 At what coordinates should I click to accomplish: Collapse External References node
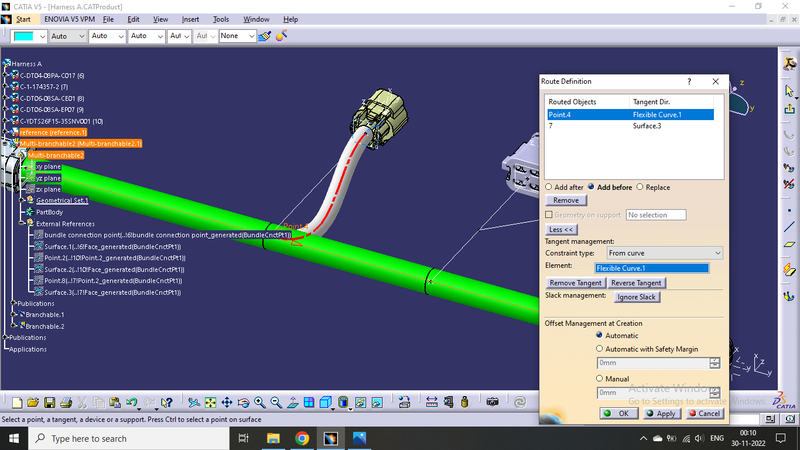[21, 223]
